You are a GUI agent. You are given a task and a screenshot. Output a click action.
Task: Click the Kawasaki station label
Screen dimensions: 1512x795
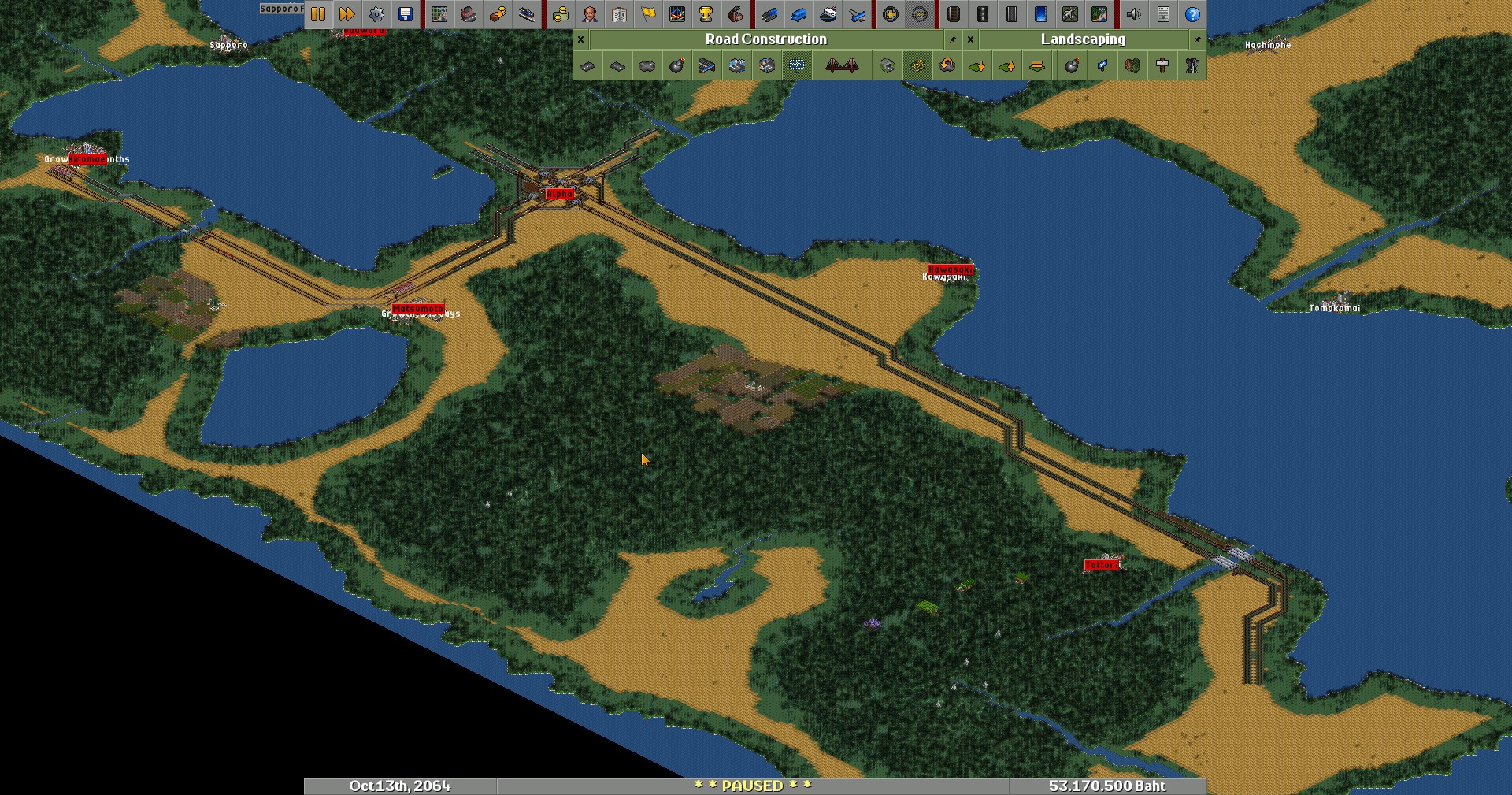[950, 269]
